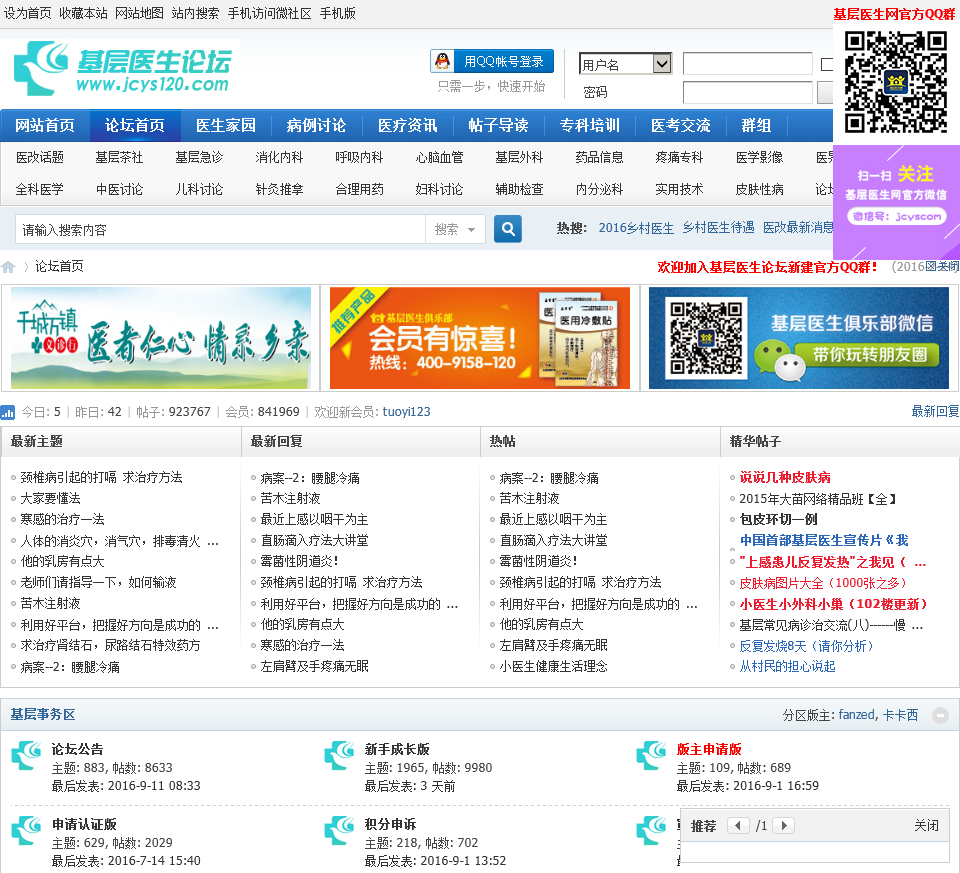This screenshot has width=960, height=873.
Task: Open the 群组 nav tab
Action: (756, 126)
